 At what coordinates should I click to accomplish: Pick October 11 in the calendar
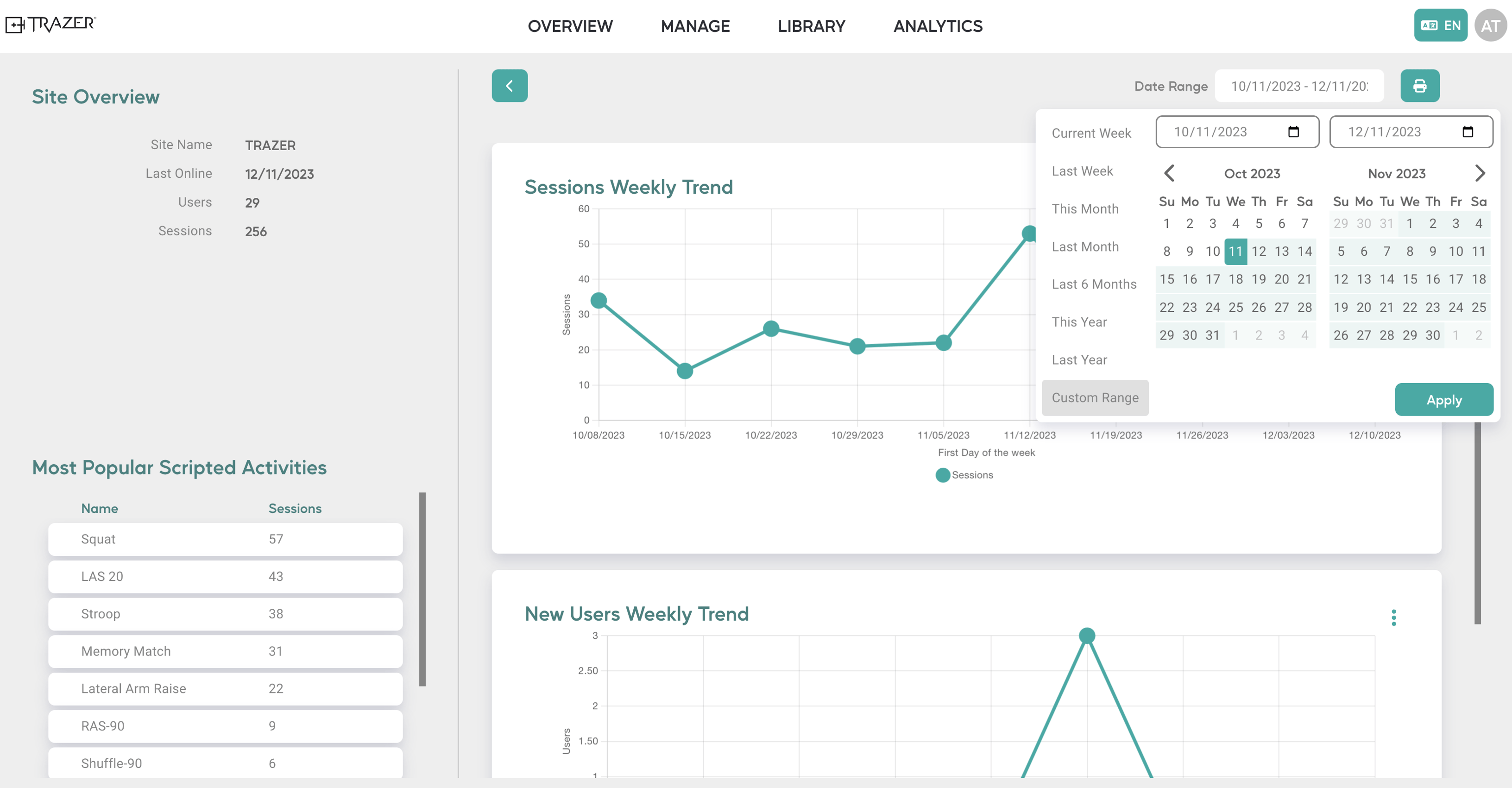click(1235, 251)
